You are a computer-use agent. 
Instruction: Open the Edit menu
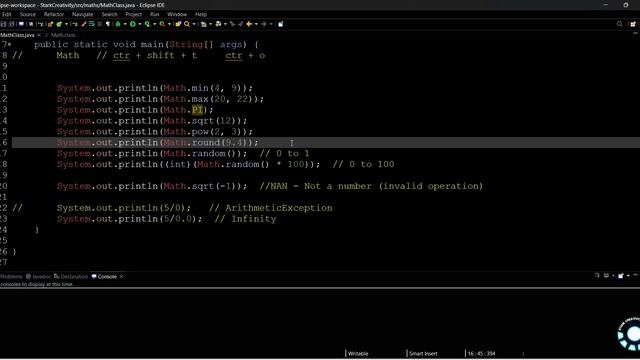(7, 14)
